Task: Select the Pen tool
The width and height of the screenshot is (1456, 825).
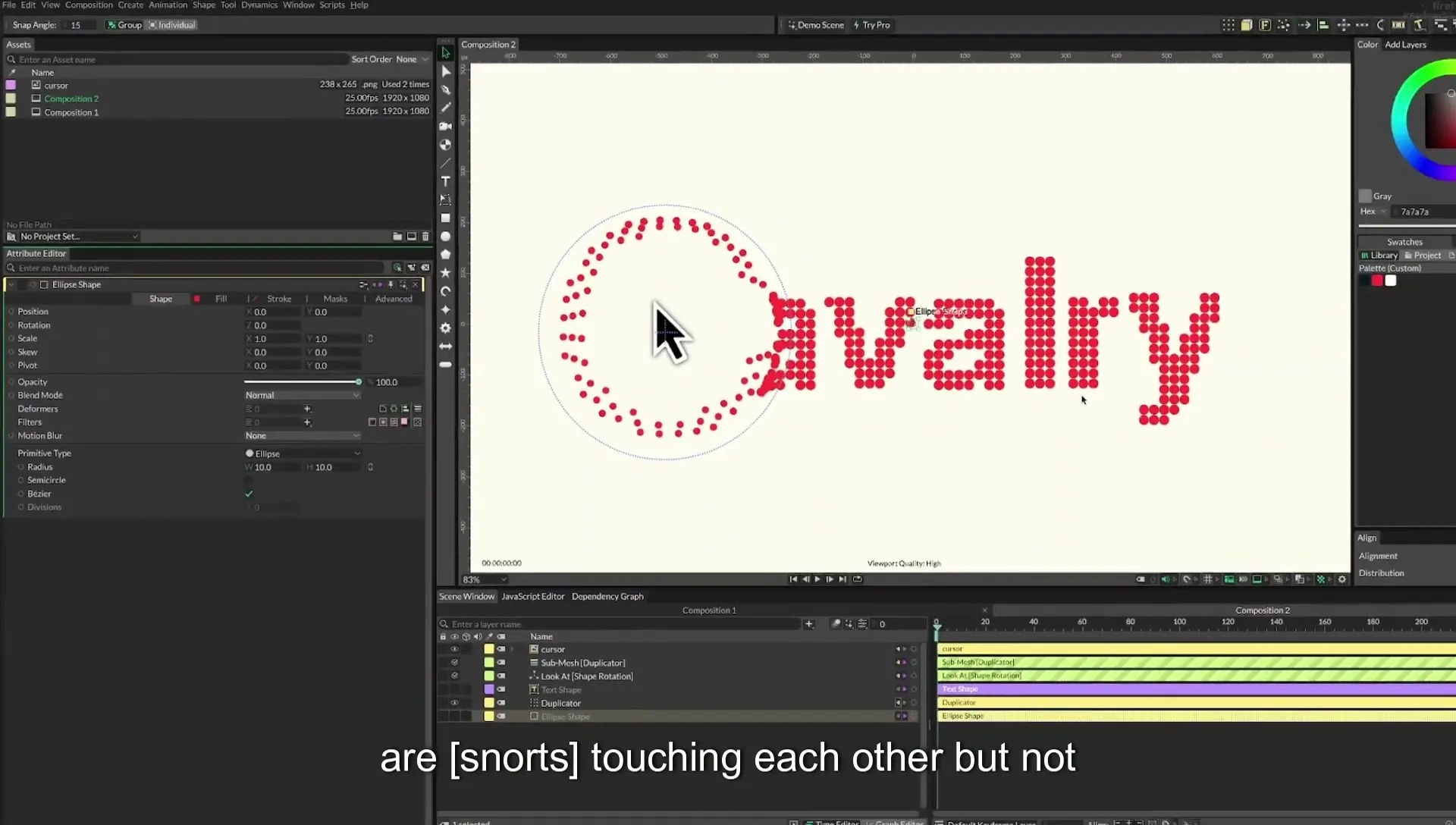Action: click(446, 89)
